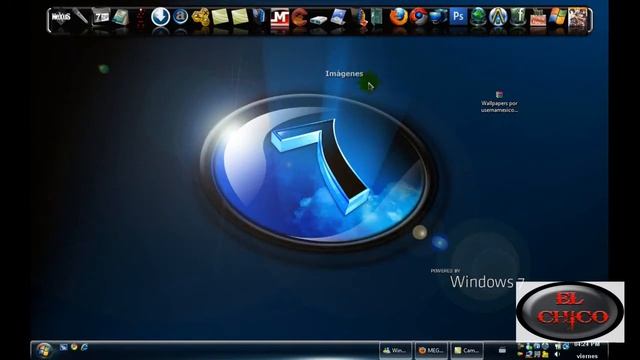This screenshot has height=360, width=640.
Task: Launch Google Chrome from the dock
Action: click(418, 17)
